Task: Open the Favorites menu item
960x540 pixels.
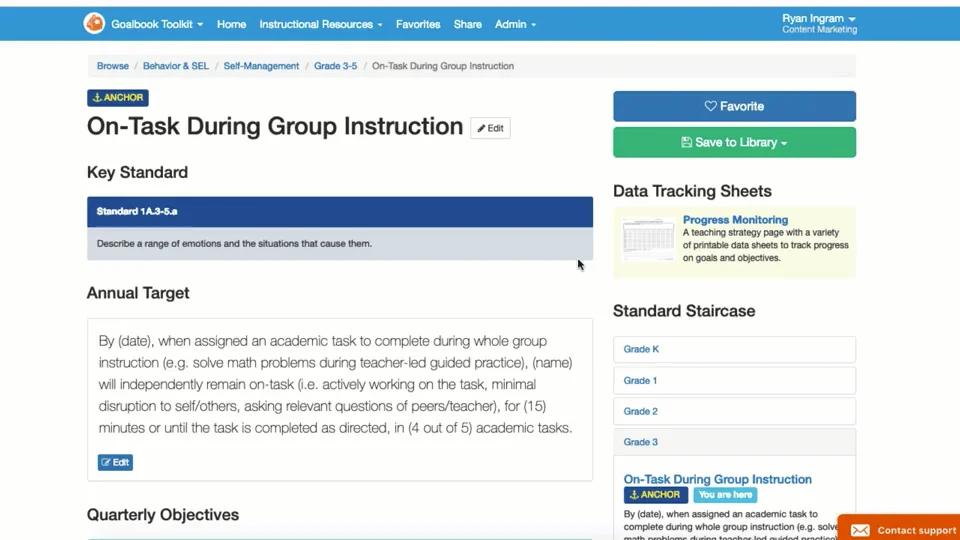Action: coord(418,24)
